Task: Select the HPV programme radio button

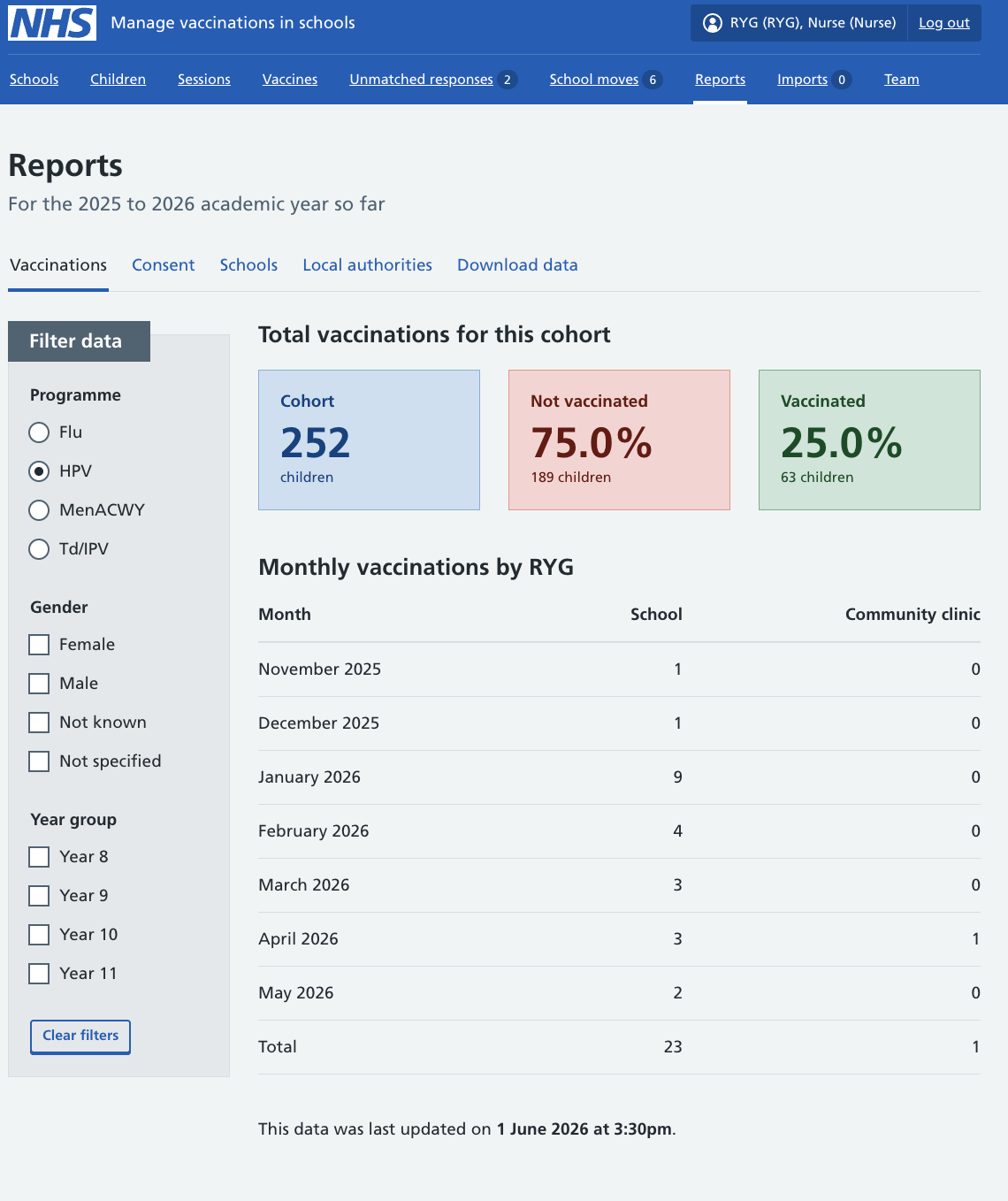Action: click(39, 471)
